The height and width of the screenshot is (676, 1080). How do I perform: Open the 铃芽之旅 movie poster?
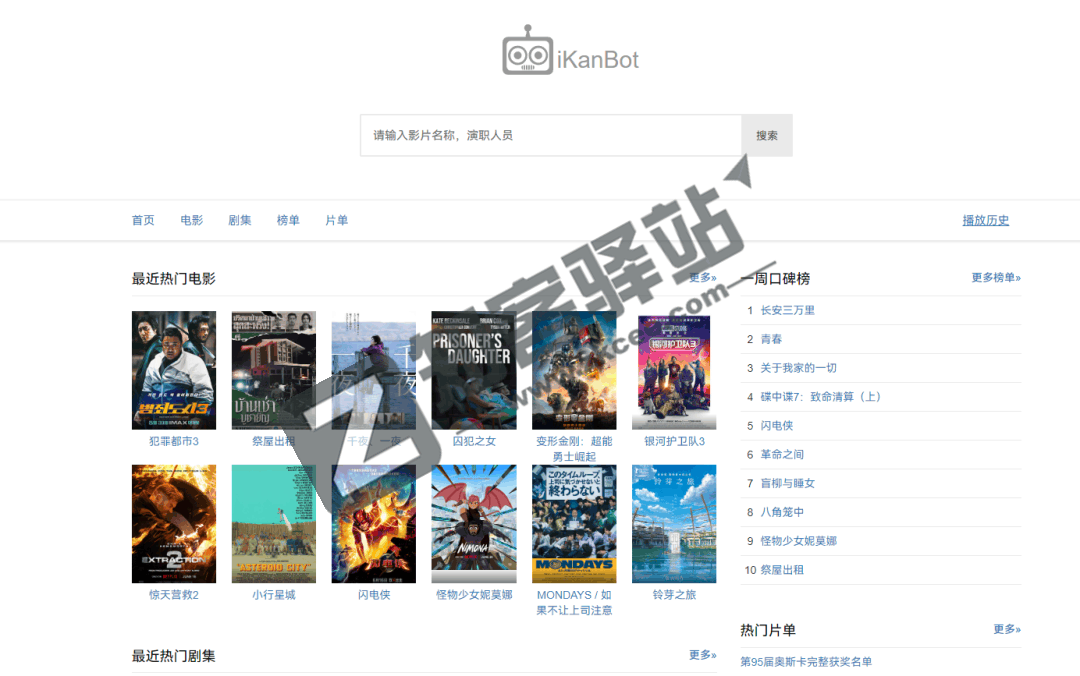(673, 523)
